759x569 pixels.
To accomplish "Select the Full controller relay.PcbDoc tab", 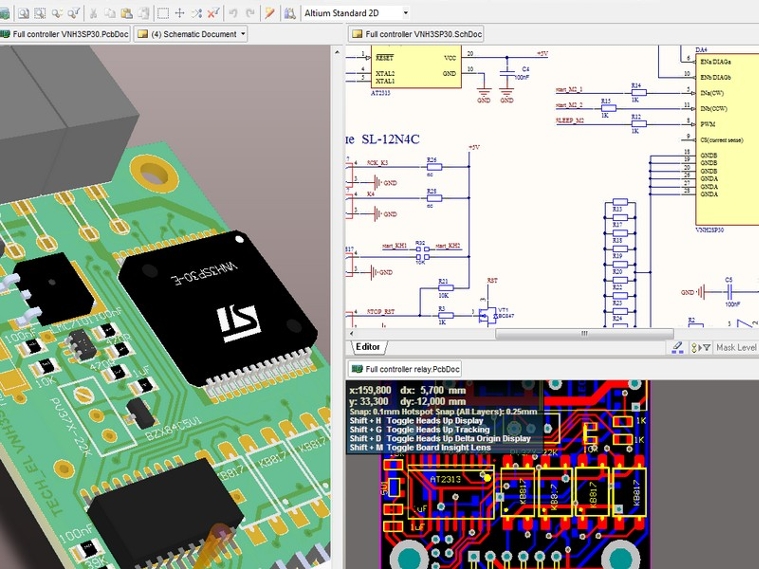I will (x=405, y=369).
